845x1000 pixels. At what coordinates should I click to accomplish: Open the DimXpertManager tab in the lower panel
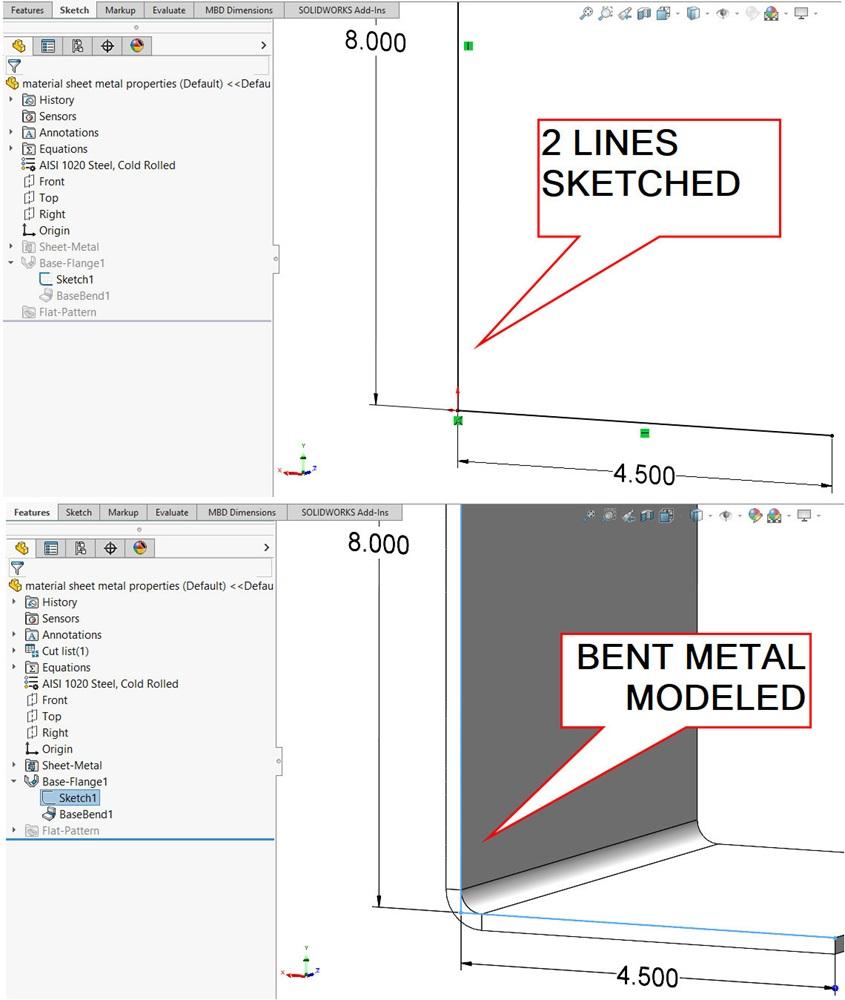(110, 548)
